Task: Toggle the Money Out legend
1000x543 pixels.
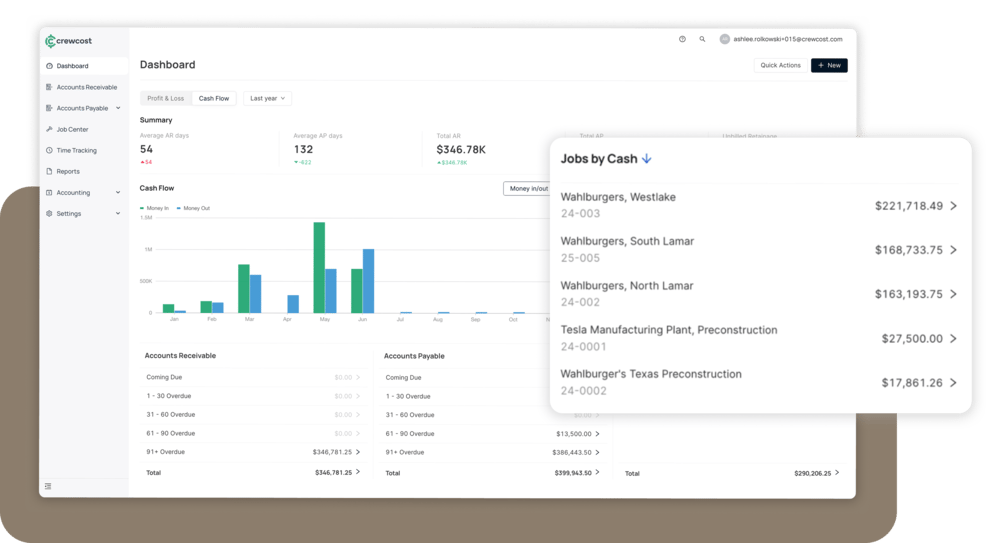Action: 193,208
